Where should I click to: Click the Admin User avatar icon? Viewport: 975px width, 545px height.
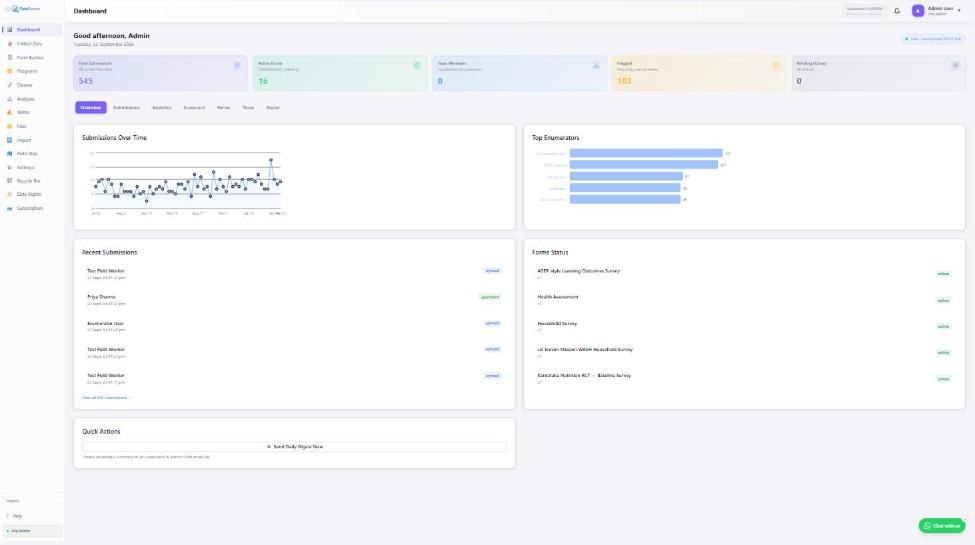point(918,11)
